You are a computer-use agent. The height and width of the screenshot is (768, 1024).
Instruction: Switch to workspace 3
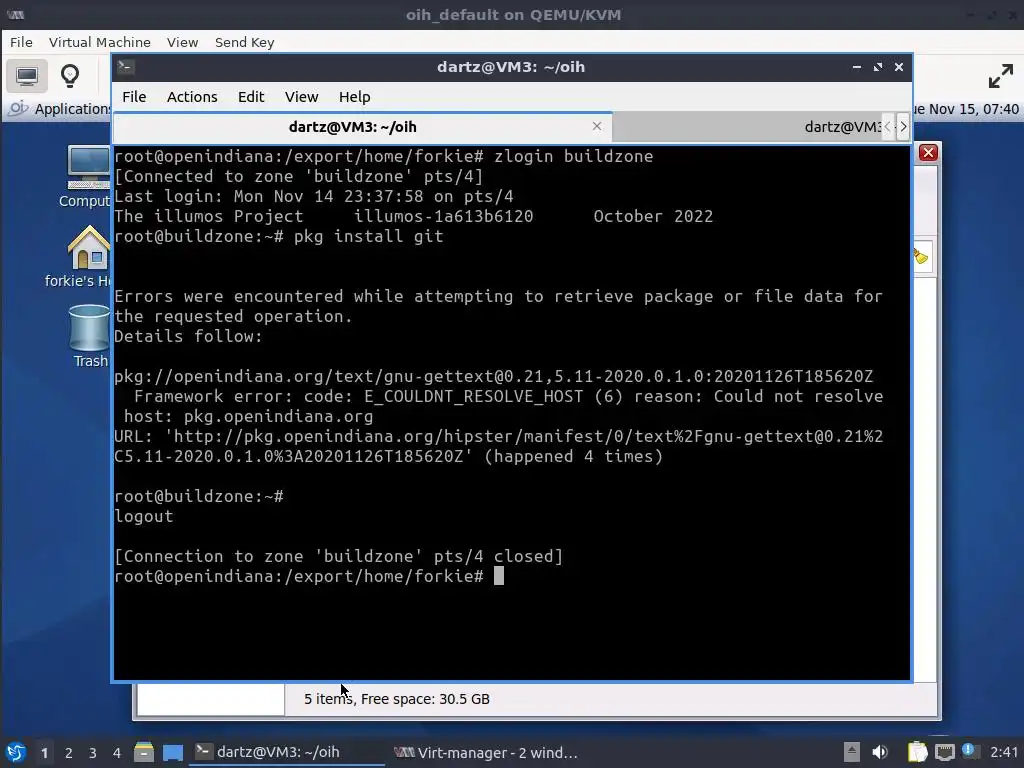coord(93,753)
